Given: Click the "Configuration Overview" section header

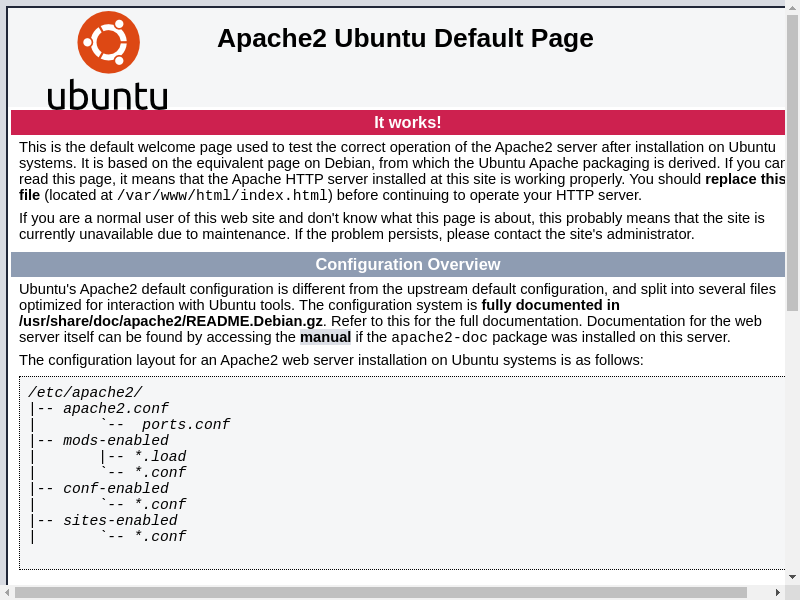Looking at the screenshot, I should [x=407, y=264].
